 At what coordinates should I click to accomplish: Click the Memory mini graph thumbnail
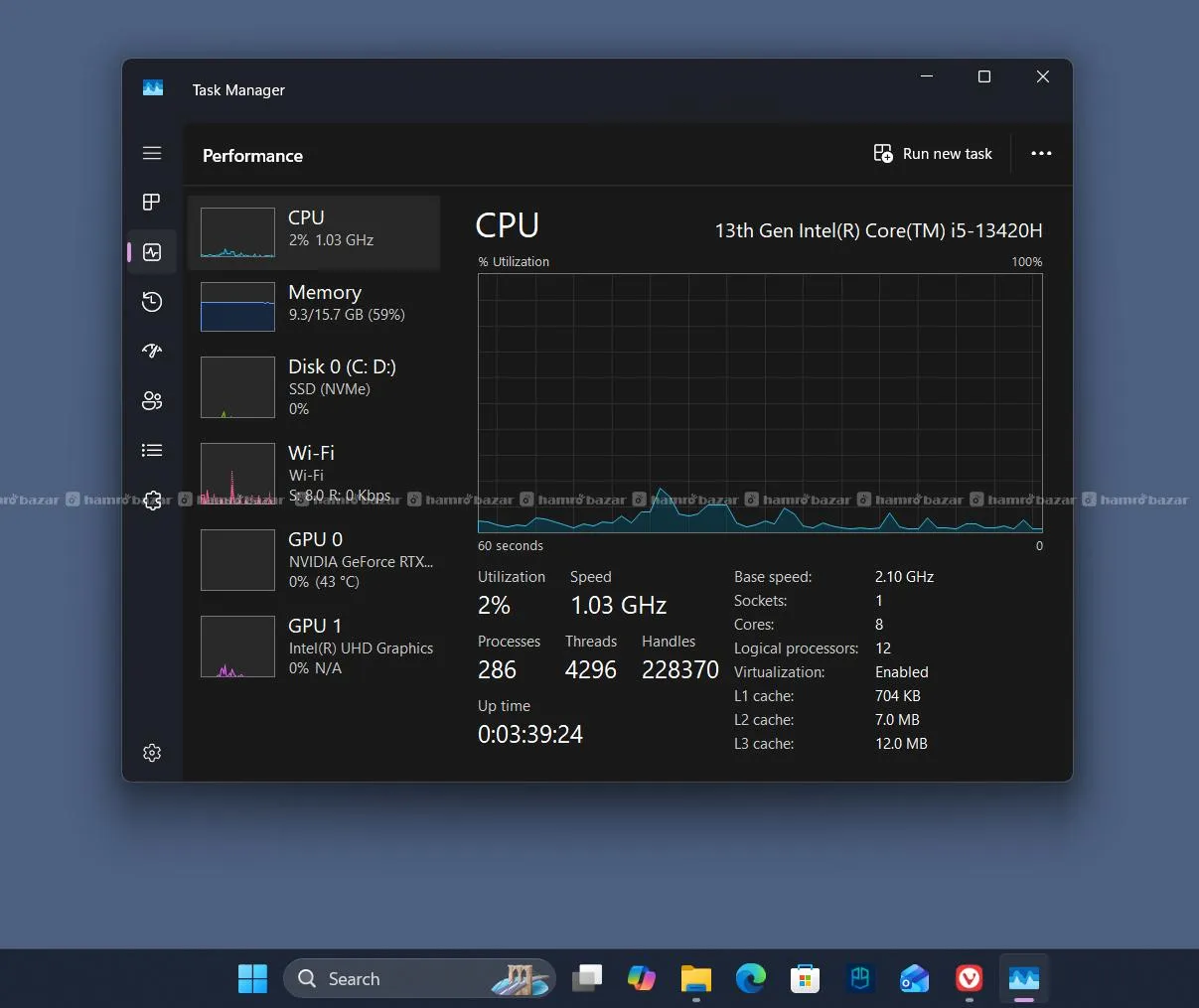click(x=237, y=306)
